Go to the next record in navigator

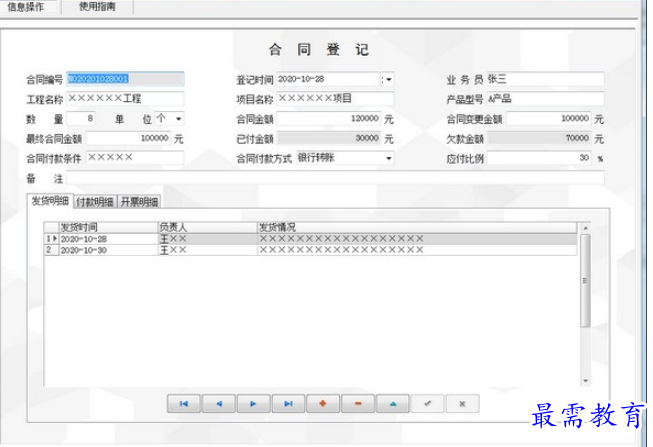pos(254,404)
